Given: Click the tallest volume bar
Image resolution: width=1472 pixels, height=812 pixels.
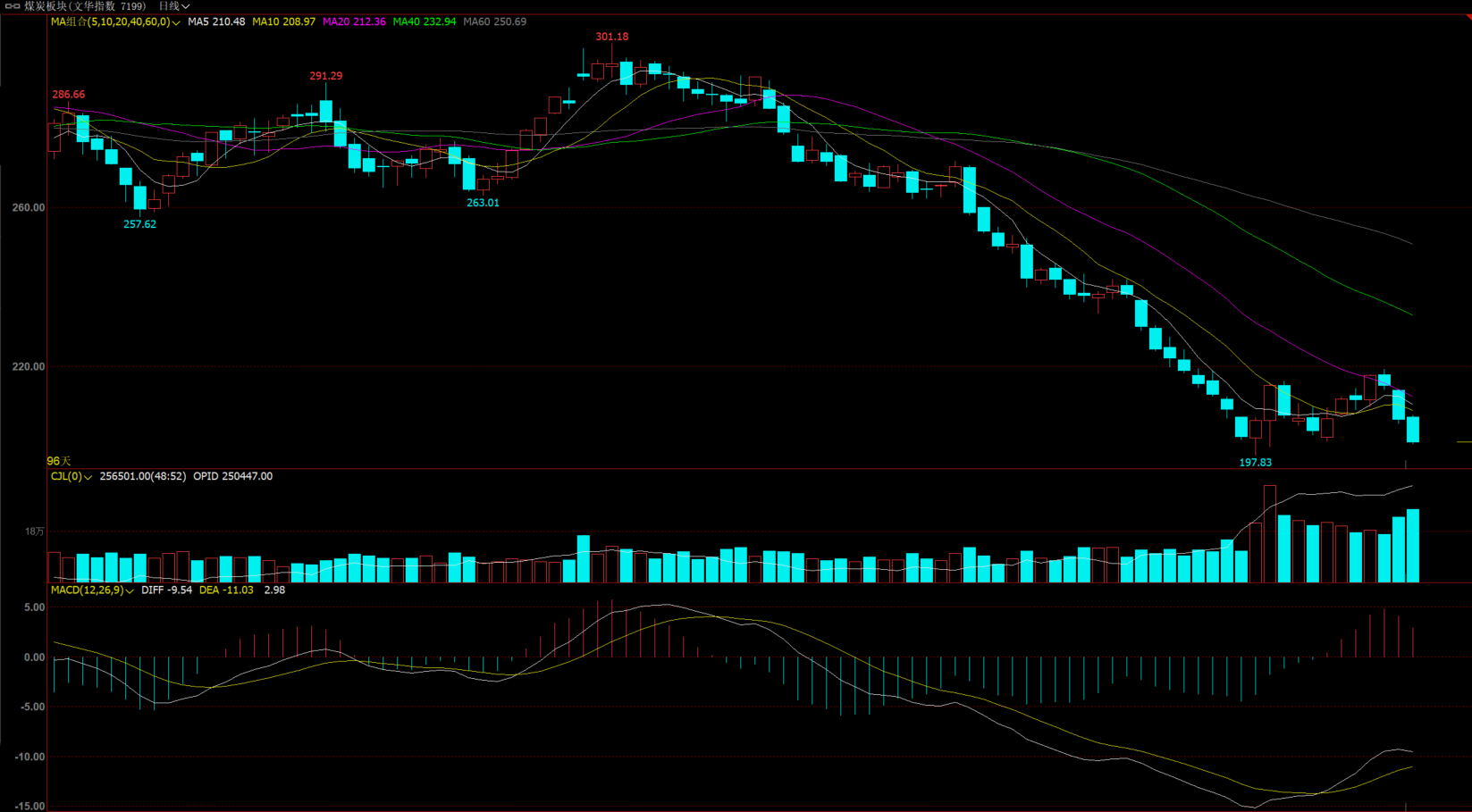Looking at the screenshot, I should pos(1270,534).
